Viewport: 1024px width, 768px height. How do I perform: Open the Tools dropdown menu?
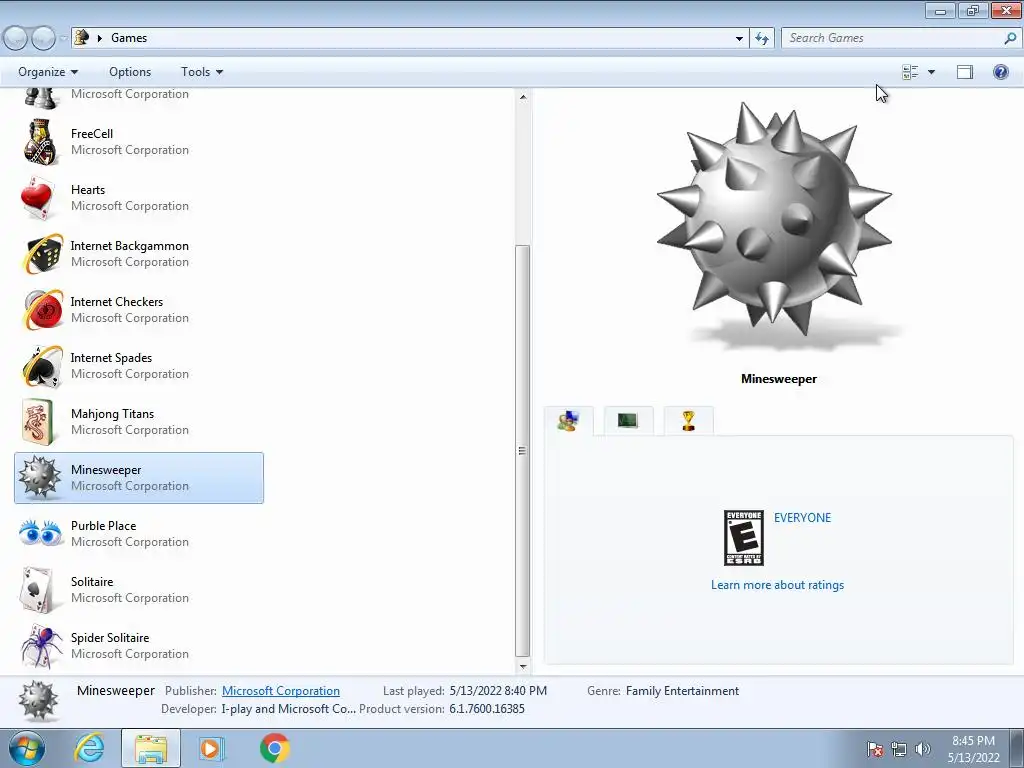pos(202,72)
